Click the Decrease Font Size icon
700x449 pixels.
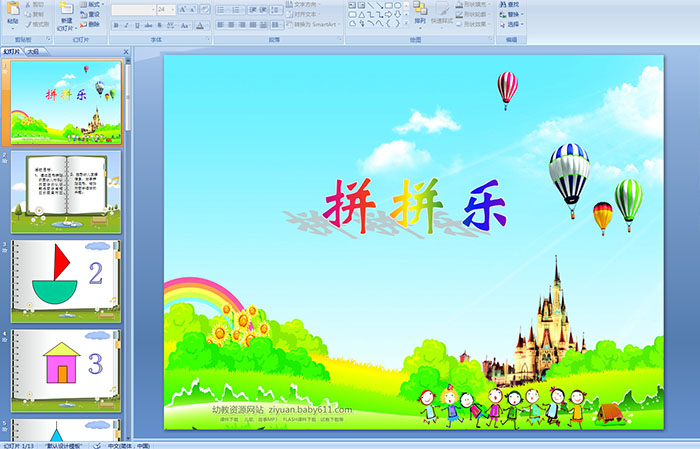193,9
